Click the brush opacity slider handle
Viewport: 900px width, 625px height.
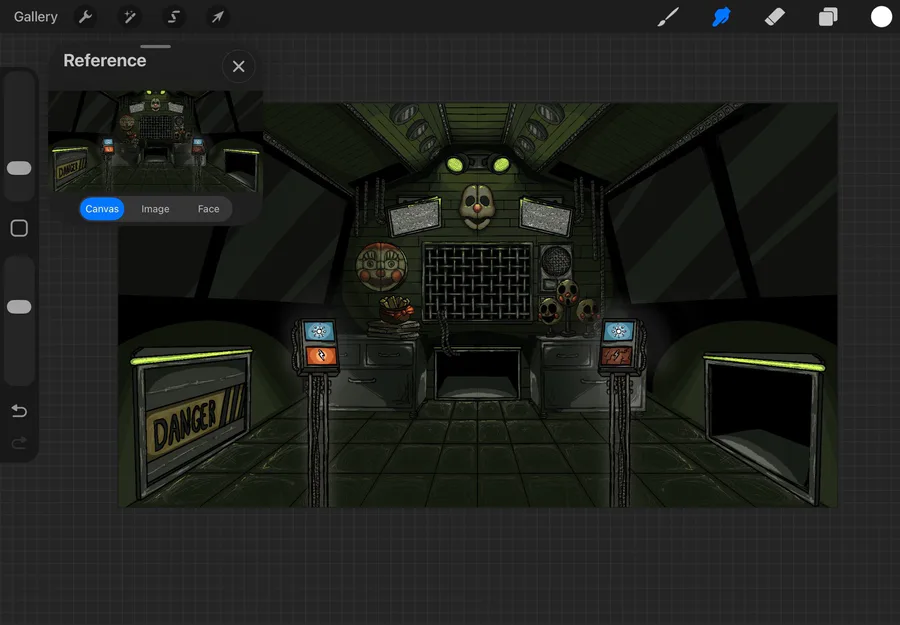[19, 307]
